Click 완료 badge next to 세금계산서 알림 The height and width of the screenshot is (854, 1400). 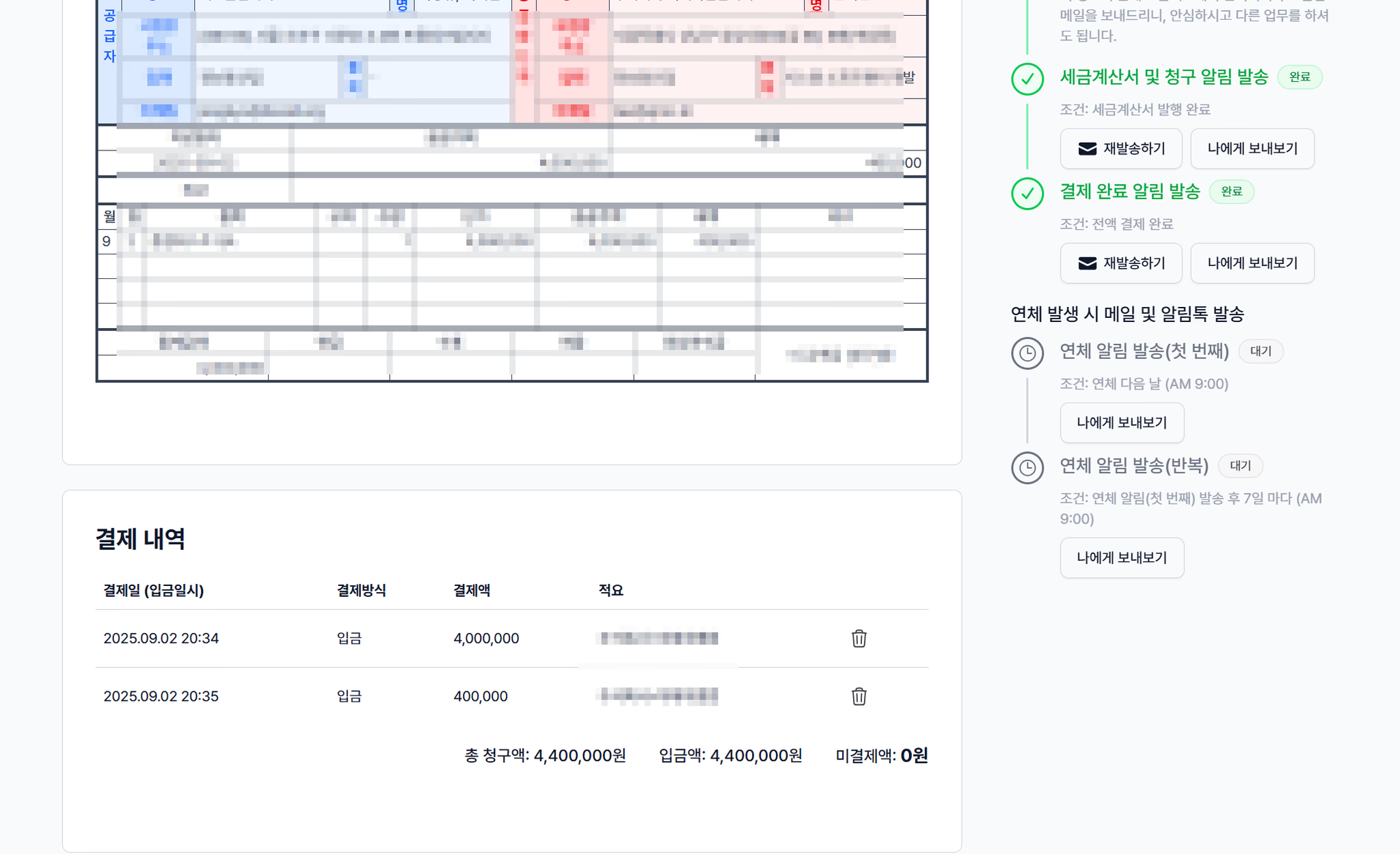tap(1300, 77)
